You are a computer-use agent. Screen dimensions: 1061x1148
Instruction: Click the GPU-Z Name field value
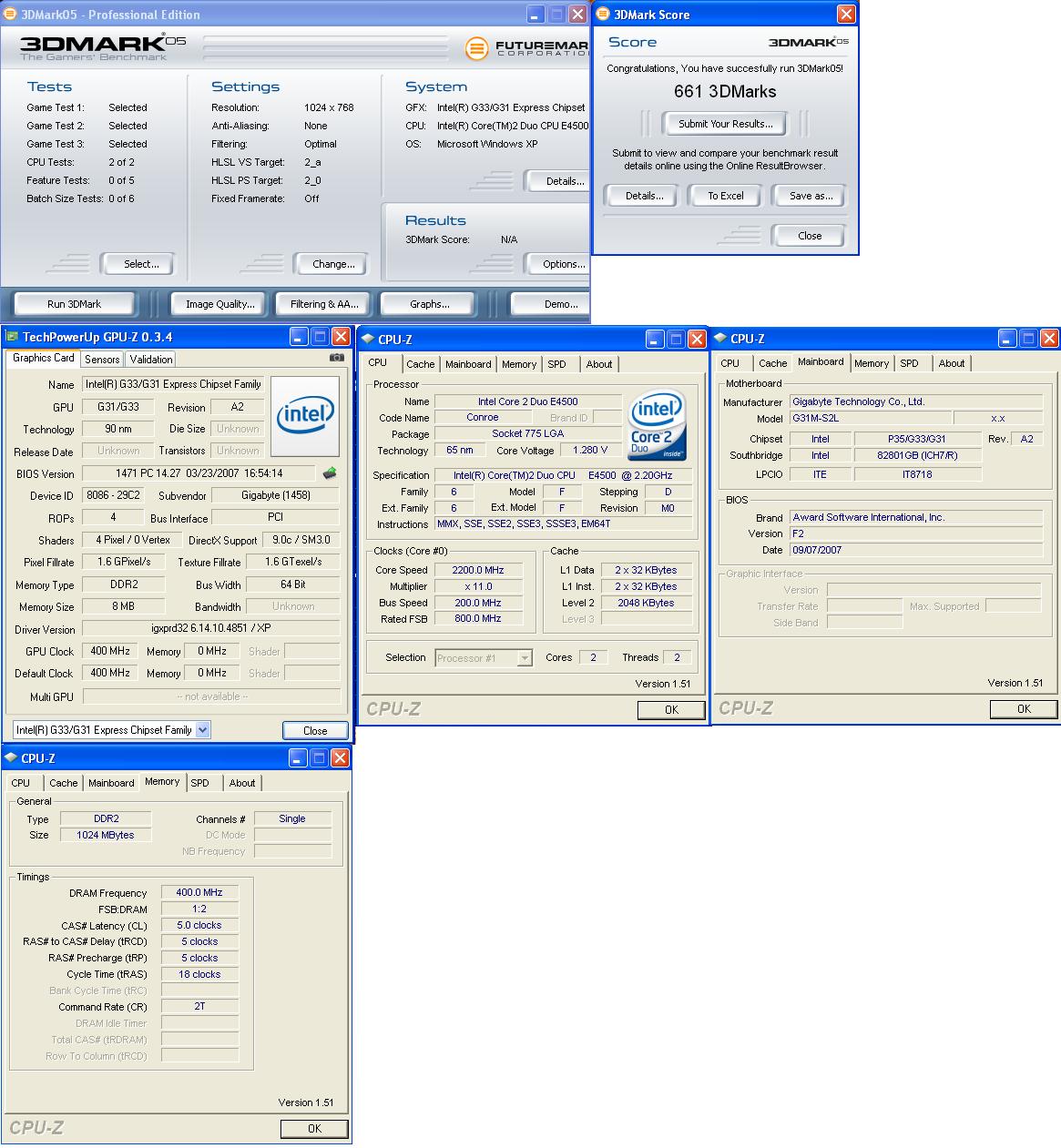coord(173,384)
